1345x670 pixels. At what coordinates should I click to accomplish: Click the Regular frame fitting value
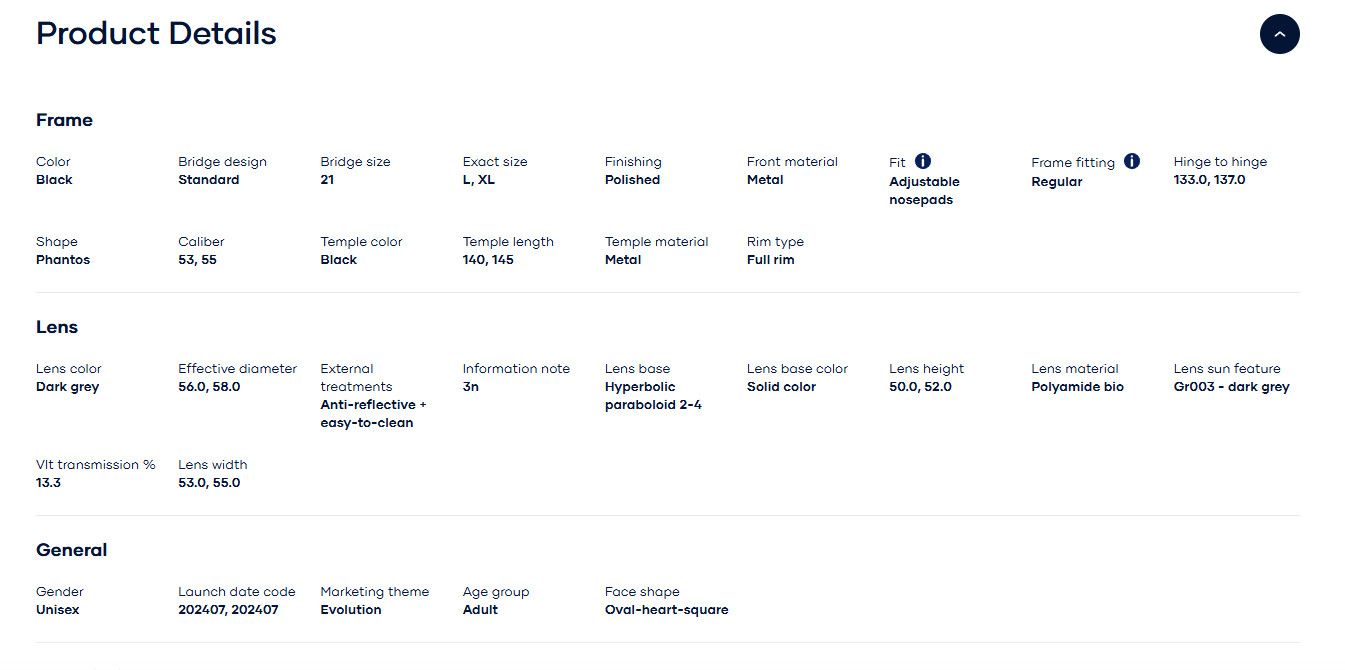coord(1057,182)
